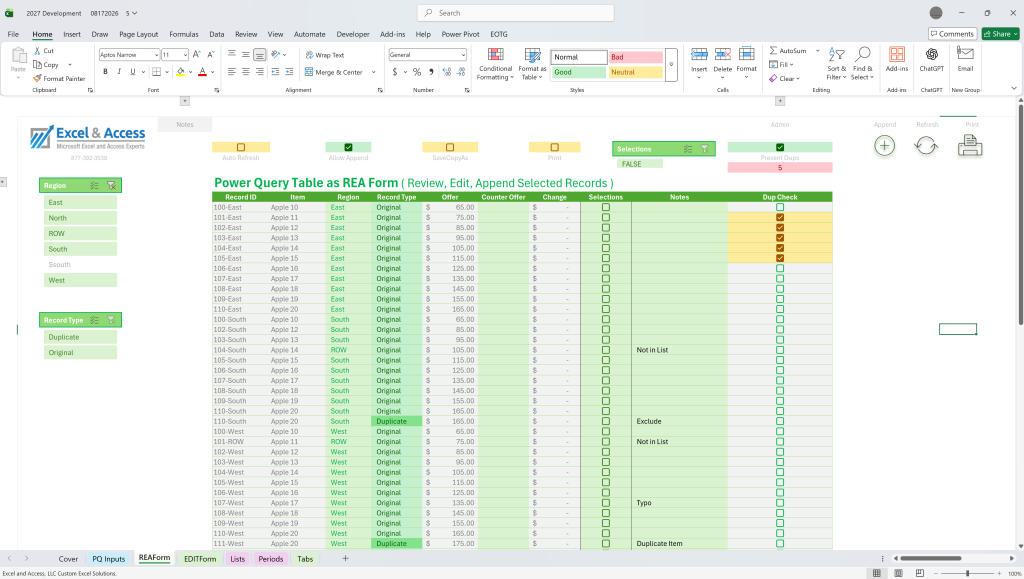Switch to PQ Inputs sheet tab
The width and height of the screenshot is (1024, 579).
pos(108,559)
